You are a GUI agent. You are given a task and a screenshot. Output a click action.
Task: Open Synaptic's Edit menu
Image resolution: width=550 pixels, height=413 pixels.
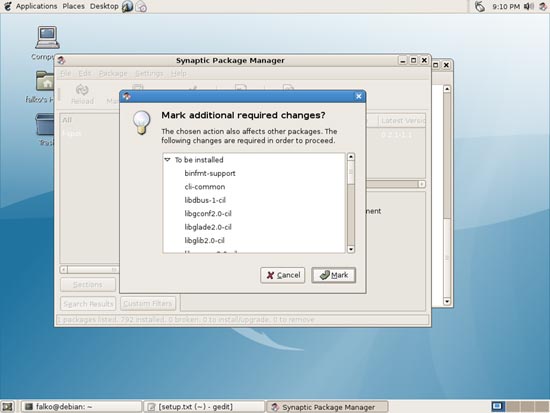[85, 73]
